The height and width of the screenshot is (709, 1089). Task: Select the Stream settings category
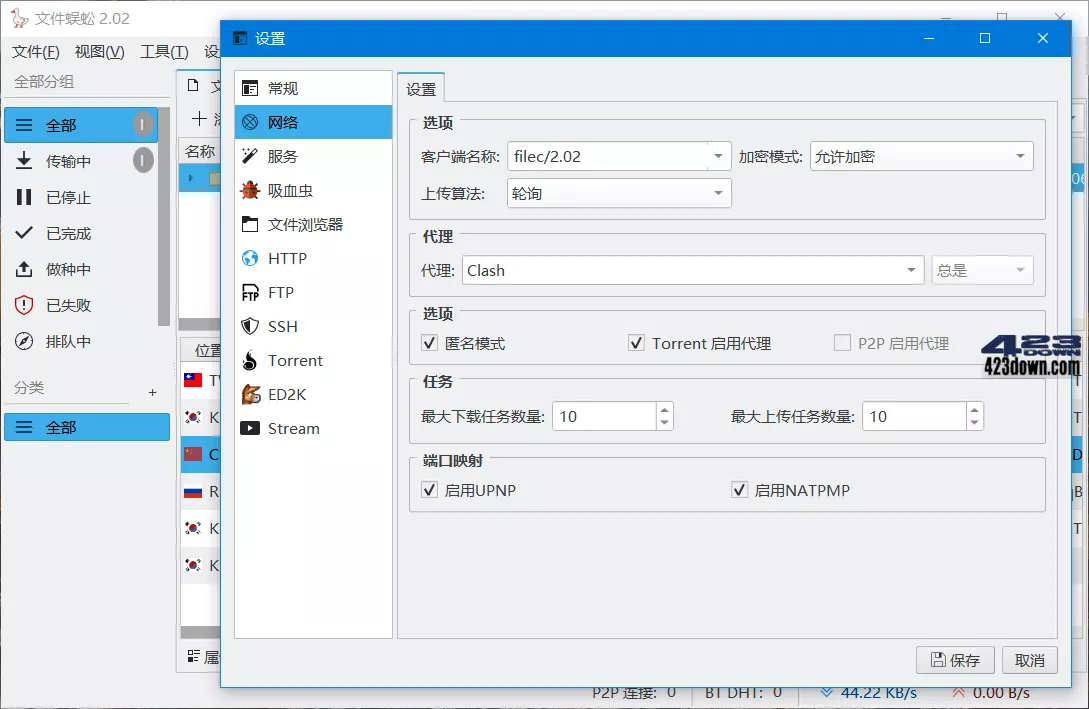point(290,428)
